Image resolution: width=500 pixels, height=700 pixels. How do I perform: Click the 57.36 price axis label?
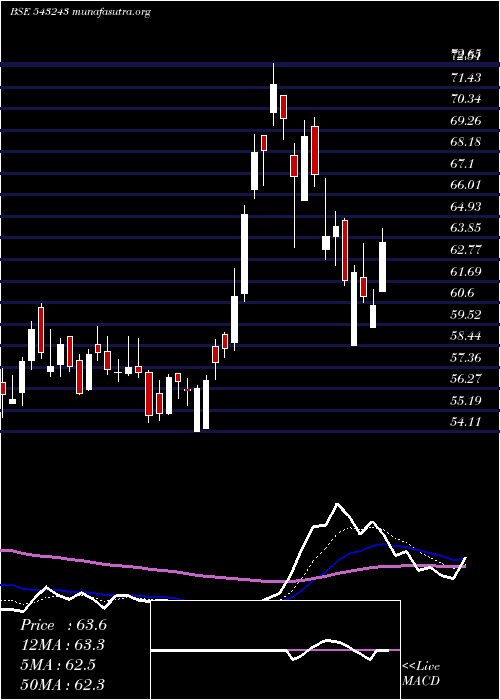(x=466, y=357)
